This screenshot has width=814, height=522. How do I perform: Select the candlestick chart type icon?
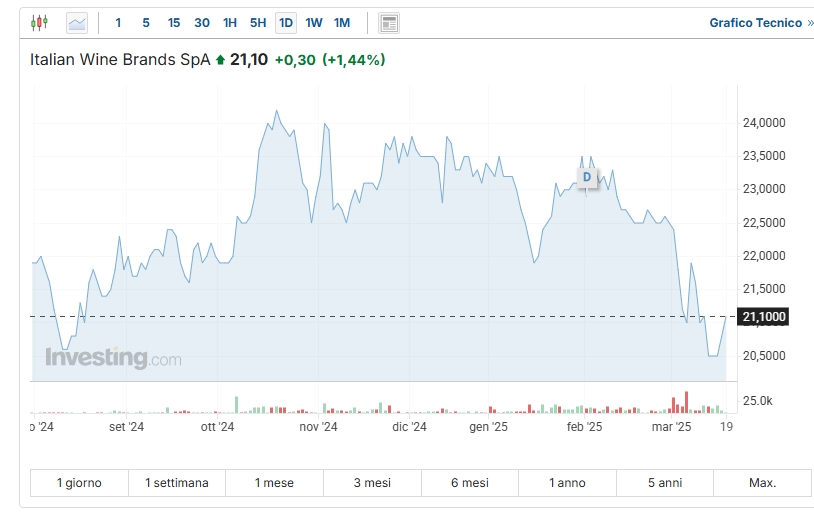click(x=39, y=23)
